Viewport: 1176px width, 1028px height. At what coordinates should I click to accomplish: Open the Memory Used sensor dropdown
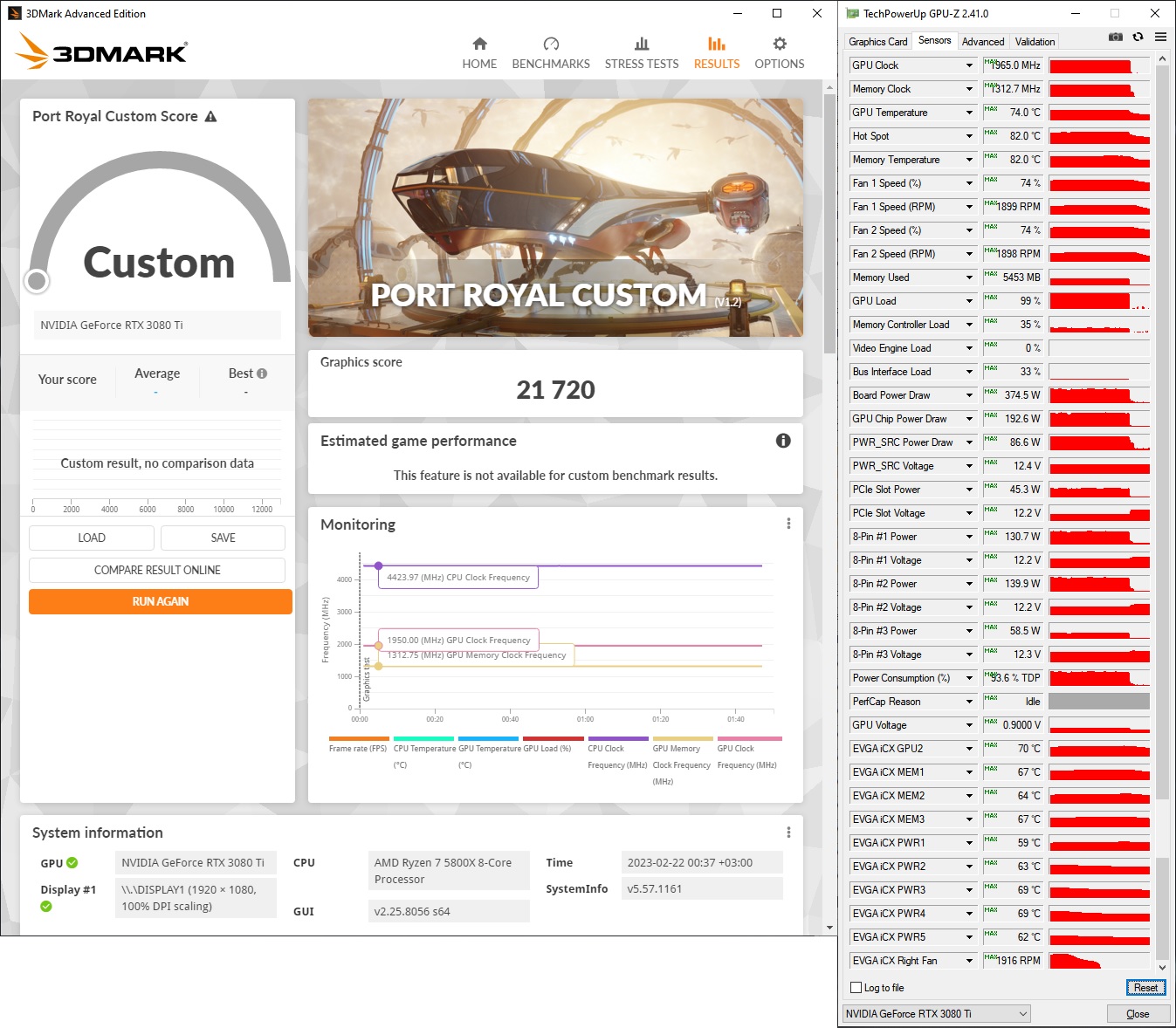969,278
